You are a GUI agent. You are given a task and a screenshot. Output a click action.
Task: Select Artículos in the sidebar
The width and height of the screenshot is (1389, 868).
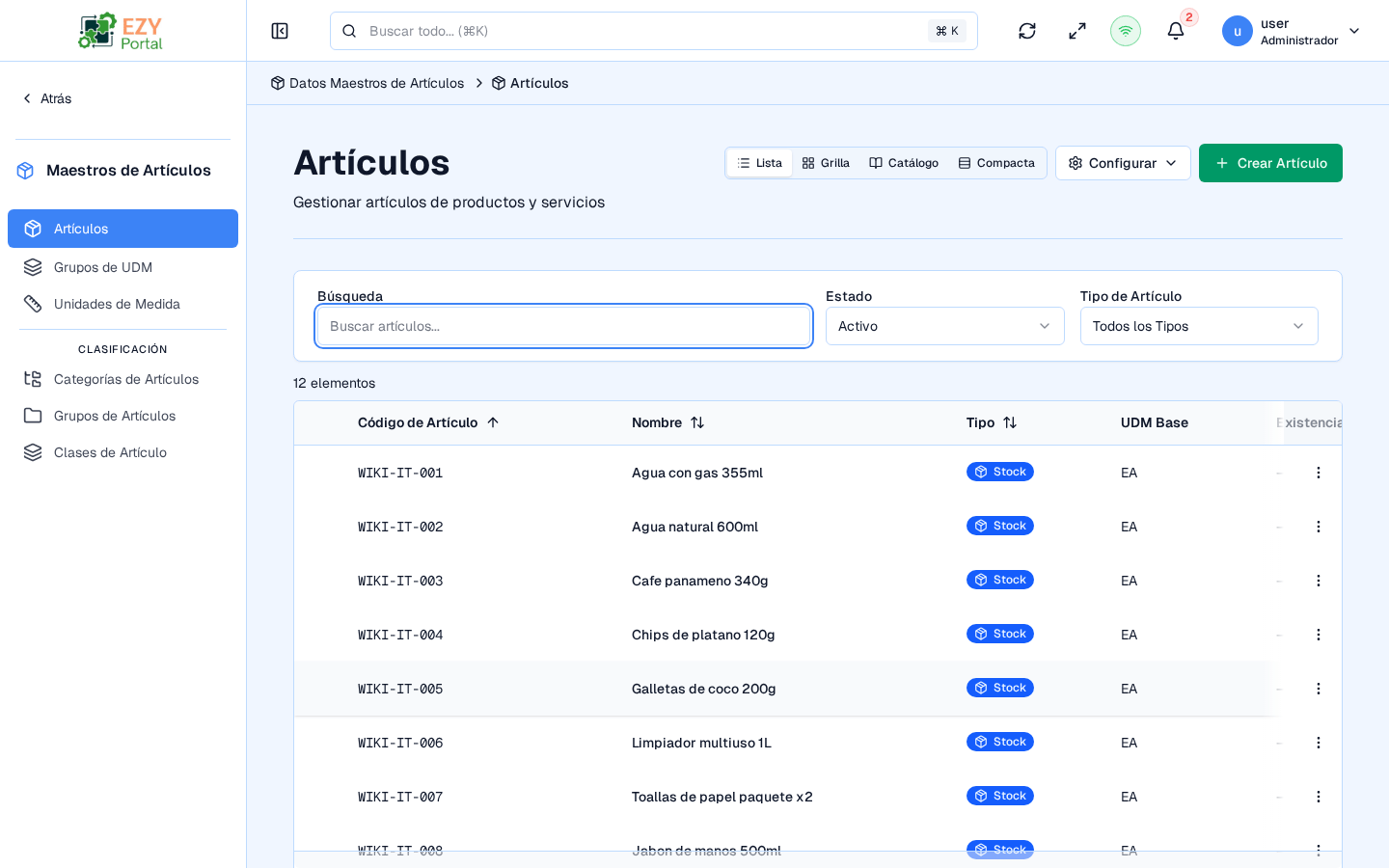point(123,229)
